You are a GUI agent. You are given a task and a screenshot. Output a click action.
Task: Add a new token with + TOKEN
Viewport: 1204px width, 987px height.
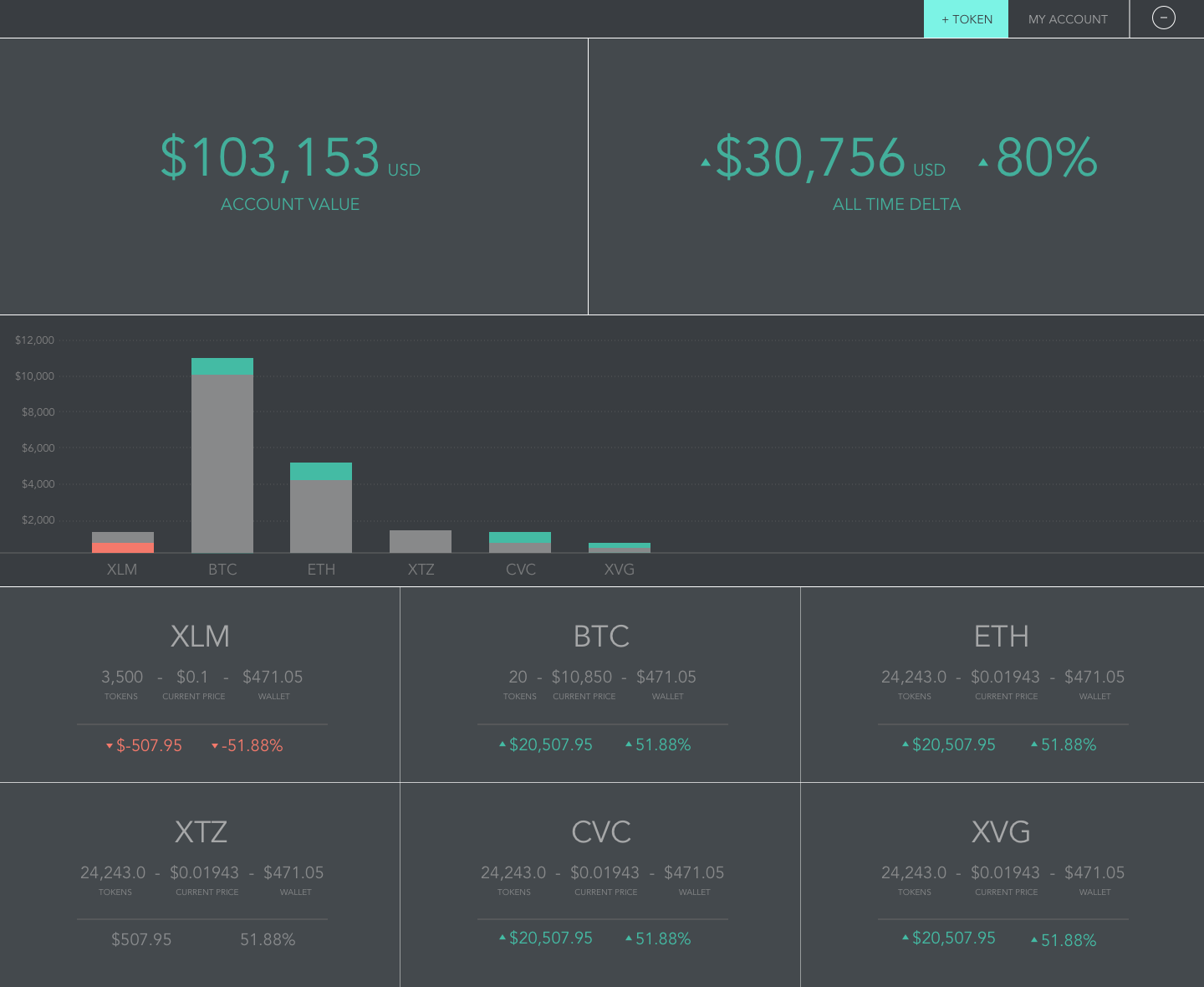[966, 18]
